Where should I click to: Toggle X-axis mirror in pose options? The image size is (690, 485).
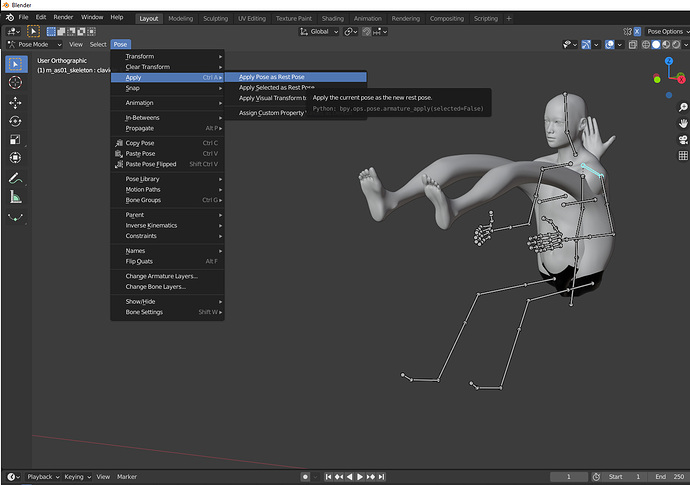click(x=637, y=32)
